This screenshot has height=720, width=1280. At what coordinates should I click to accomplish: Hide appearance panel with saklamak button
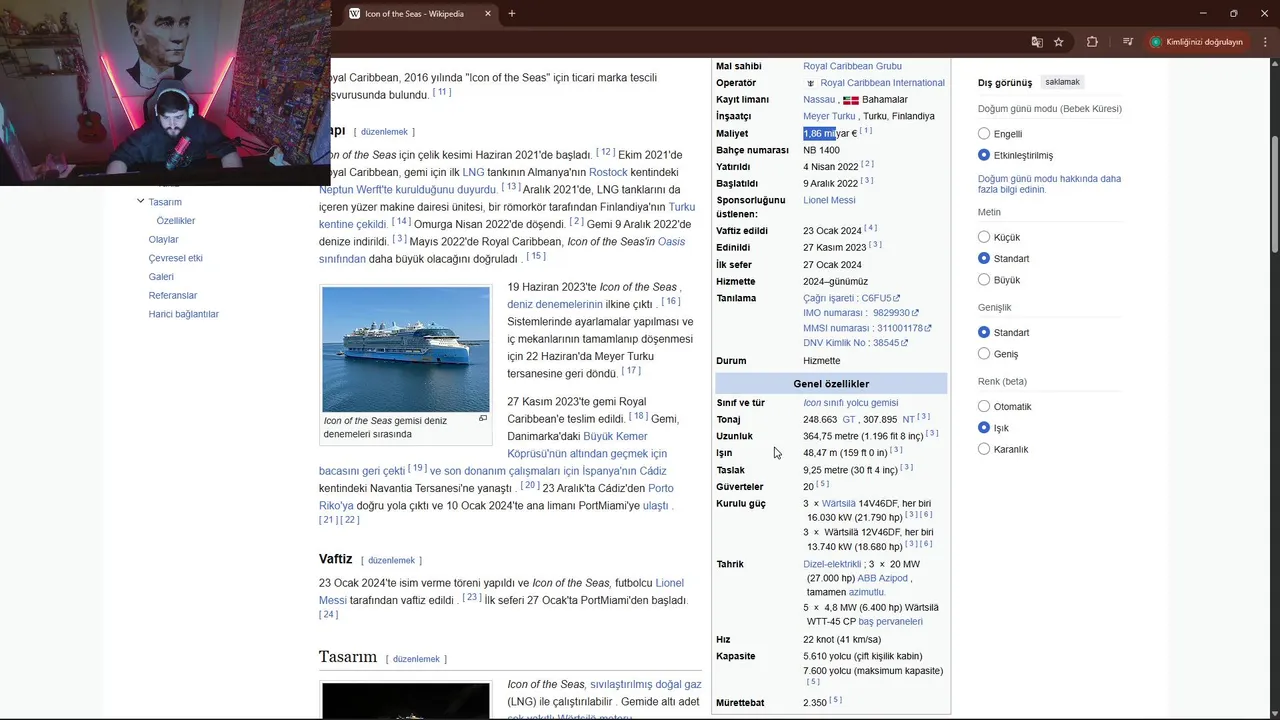[1063, 82]
